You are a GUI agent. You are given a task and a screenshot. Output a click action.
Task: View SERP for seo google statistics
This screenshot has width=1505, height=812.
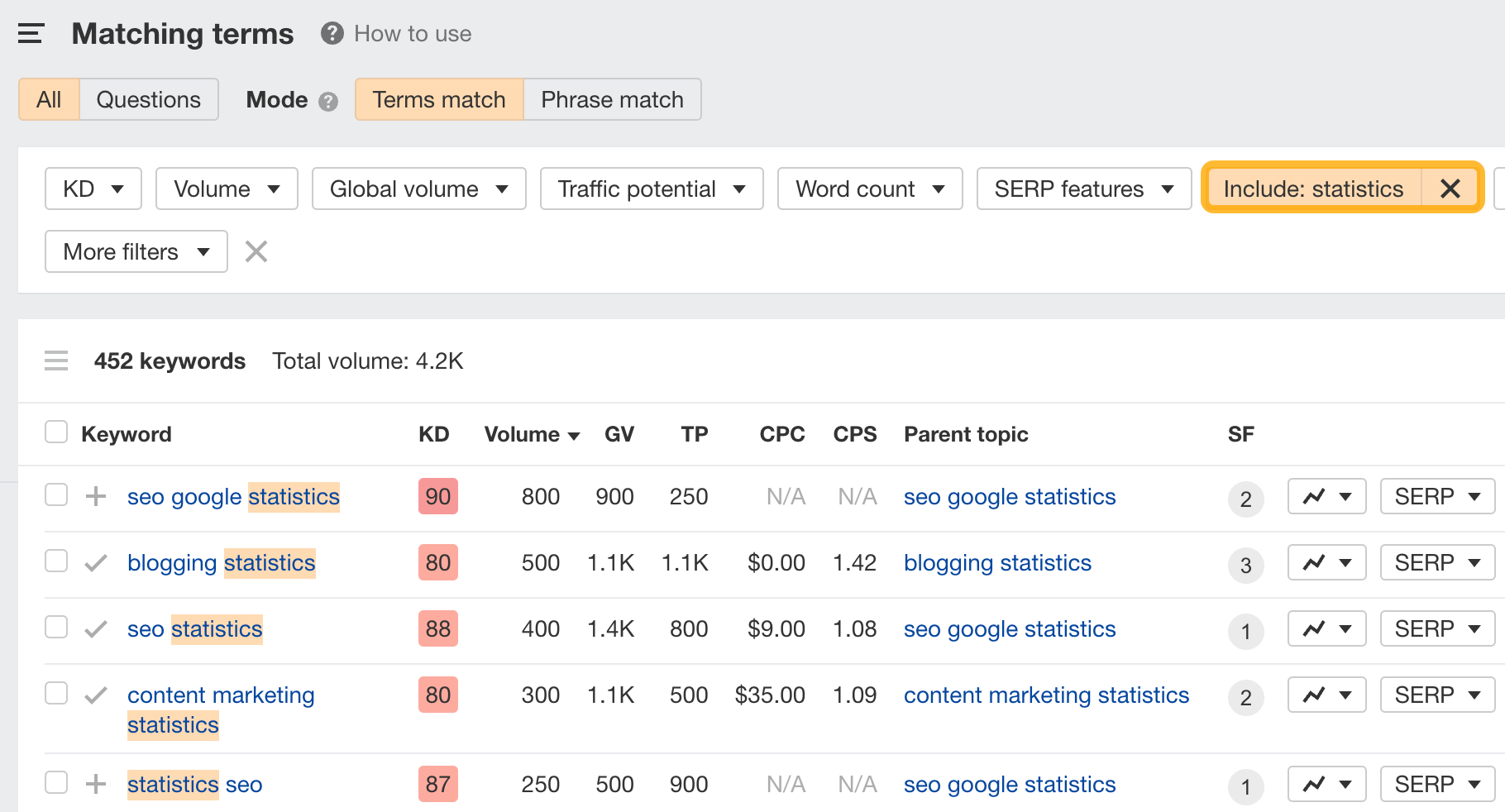(1436, 496)
